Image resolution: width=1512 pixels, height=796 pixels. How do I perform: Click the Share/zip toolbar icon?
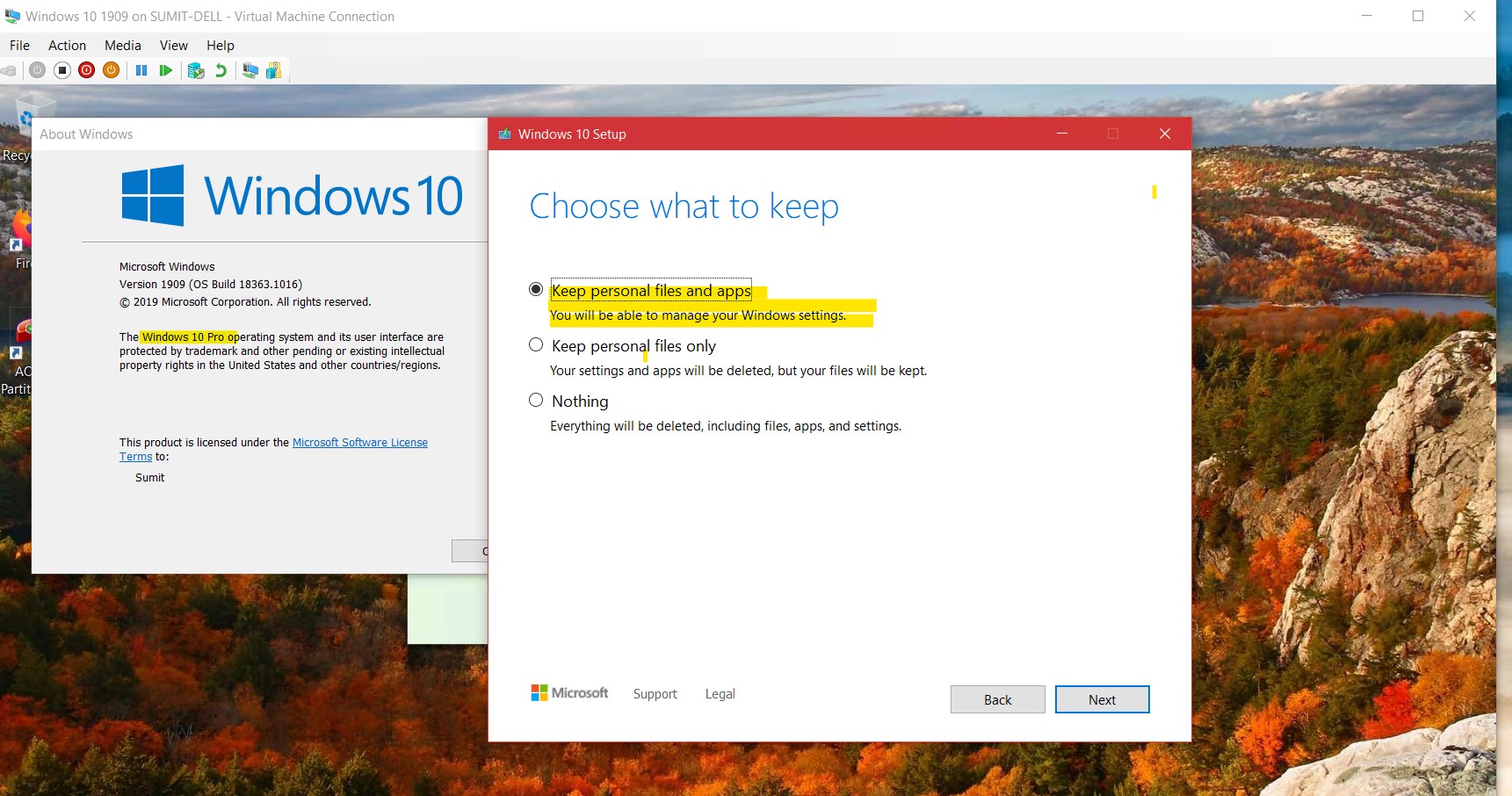[273, 70]
